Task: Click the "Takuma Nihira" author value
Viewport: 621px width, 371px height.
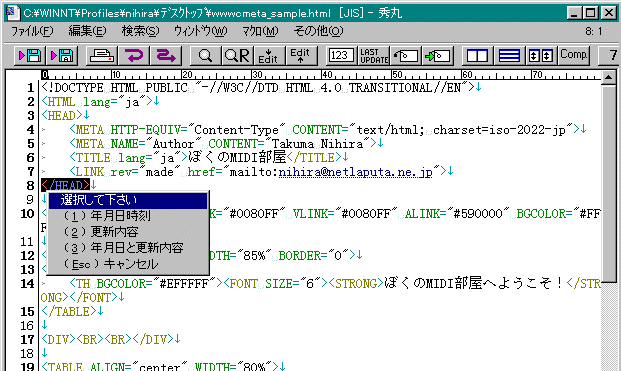Action: (318, 144)
